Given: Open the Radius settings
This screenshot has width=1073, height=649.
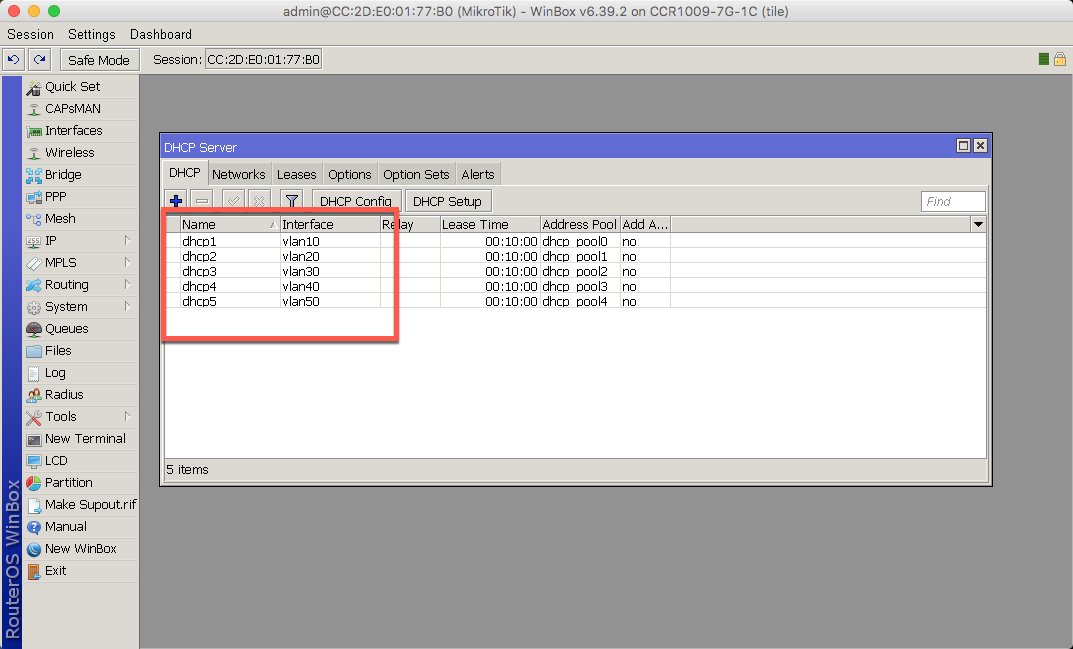Looking at the screenshot, I should [81, 394].
